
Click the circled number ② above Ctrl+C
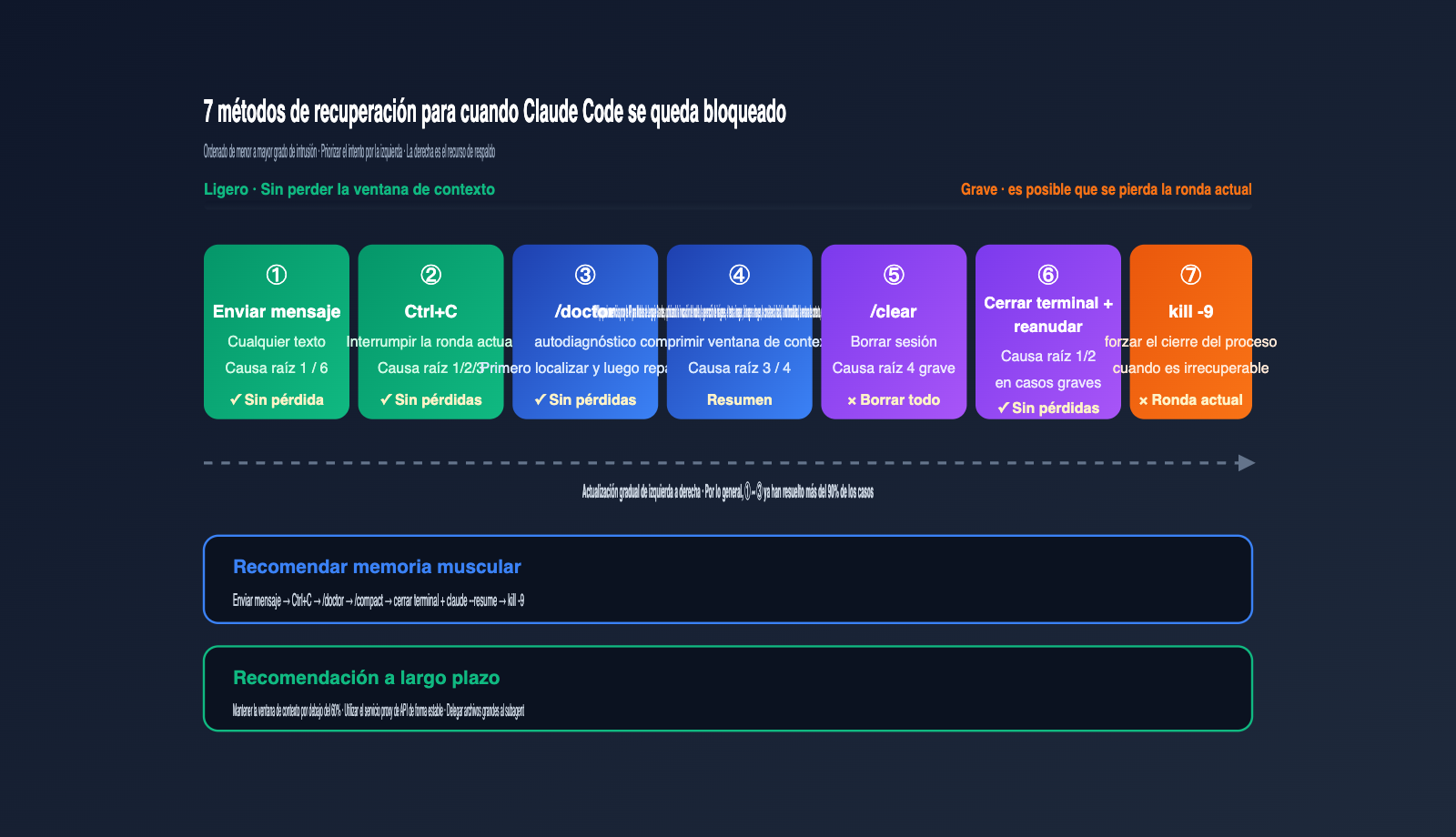431,275
